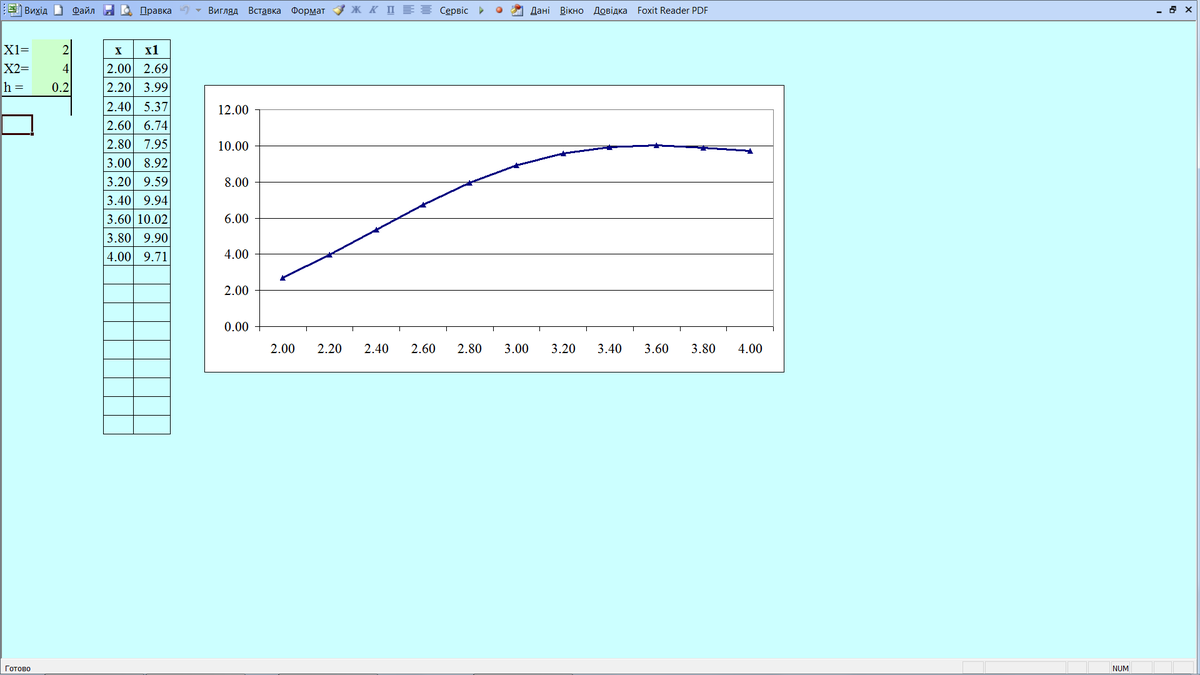Click the NUM indicator in status bar
The width and height of the screenshot is (1200, 675).
click(x=1120, y=667)
